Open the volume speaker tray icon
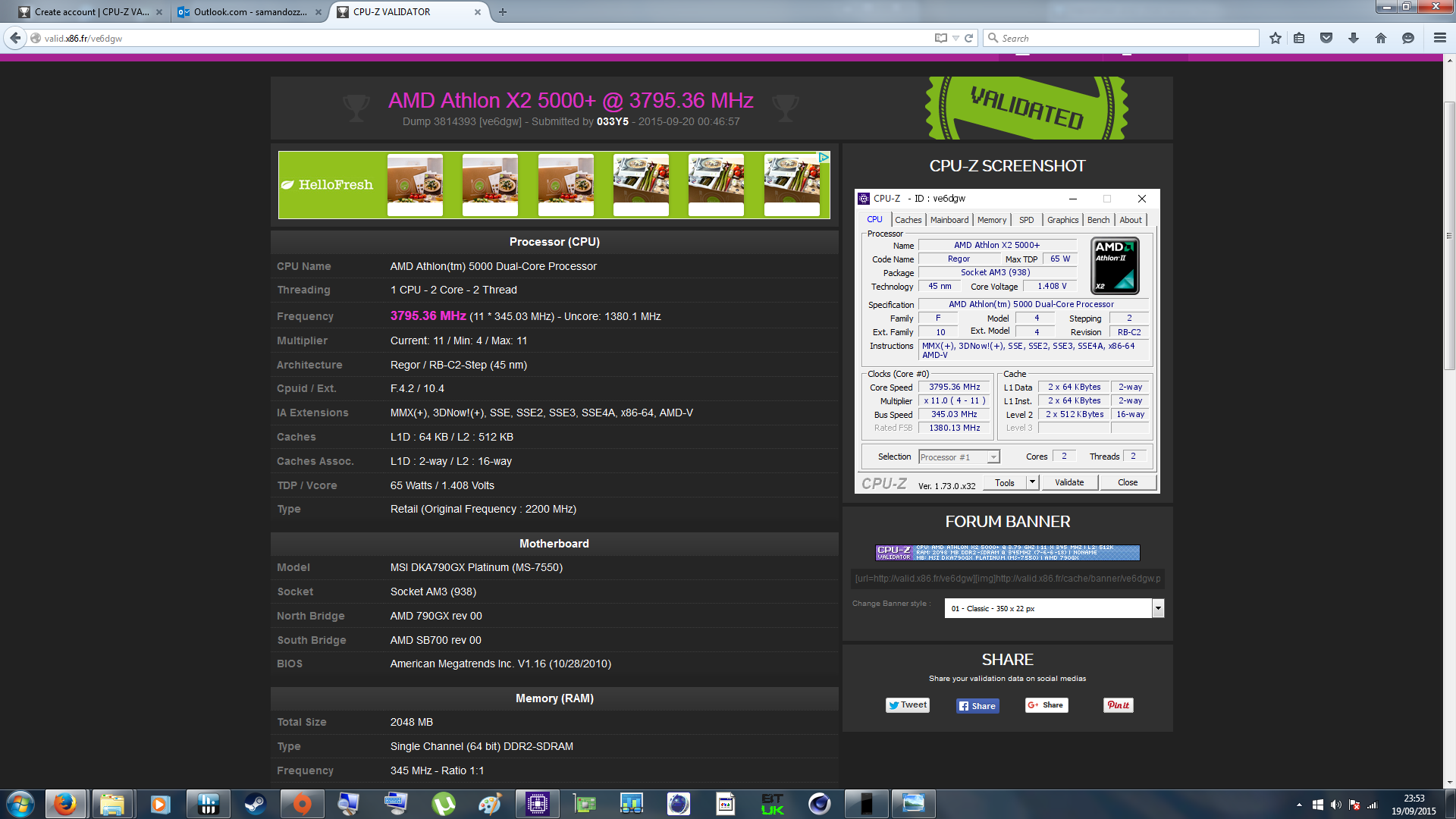 point(1336,805)
